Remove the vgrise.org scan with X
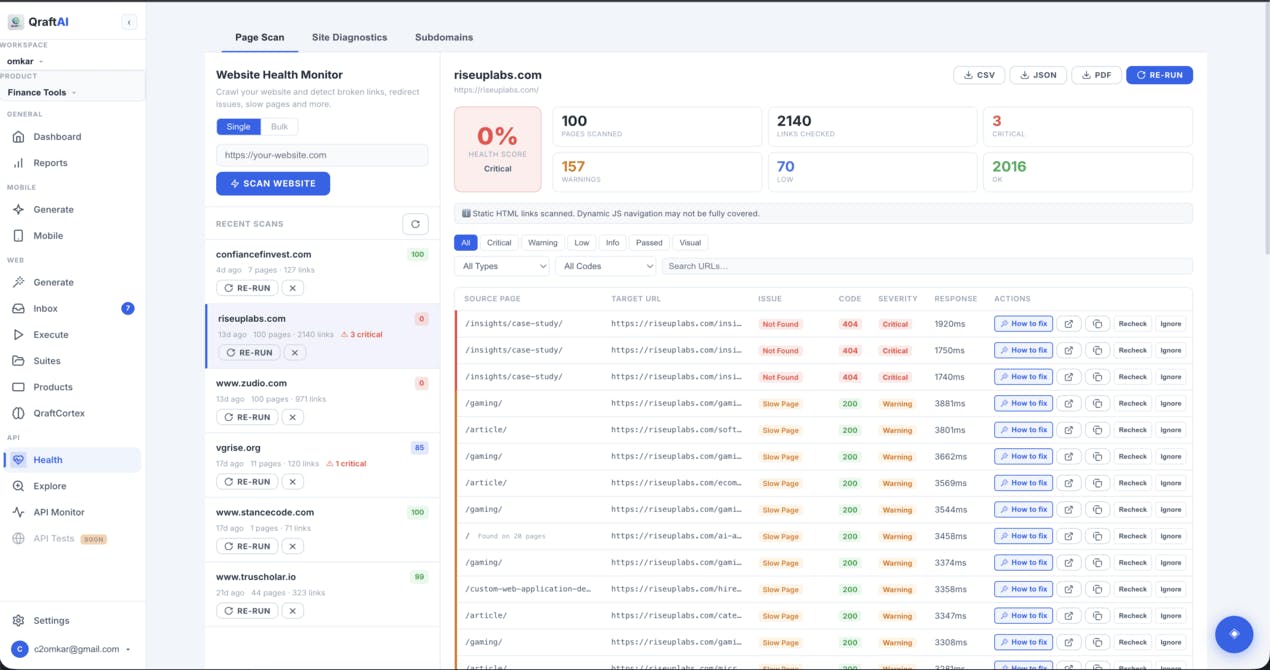 (x=292, y=482)
